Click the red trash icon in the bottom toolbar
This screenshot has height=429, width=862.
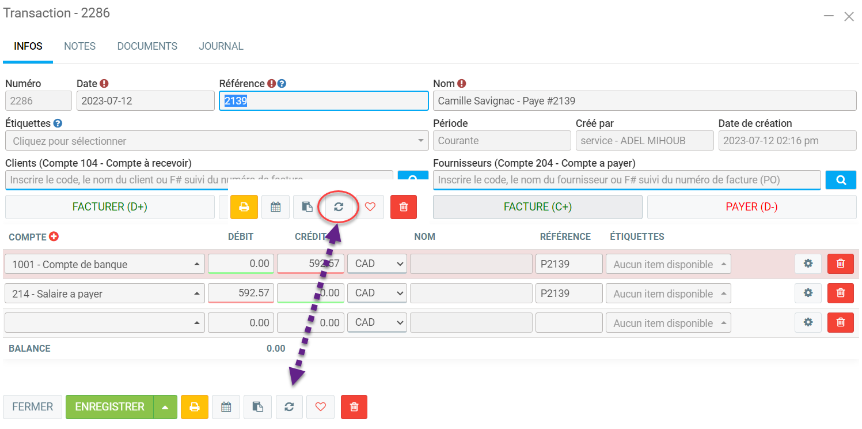[x=354, y=407]
